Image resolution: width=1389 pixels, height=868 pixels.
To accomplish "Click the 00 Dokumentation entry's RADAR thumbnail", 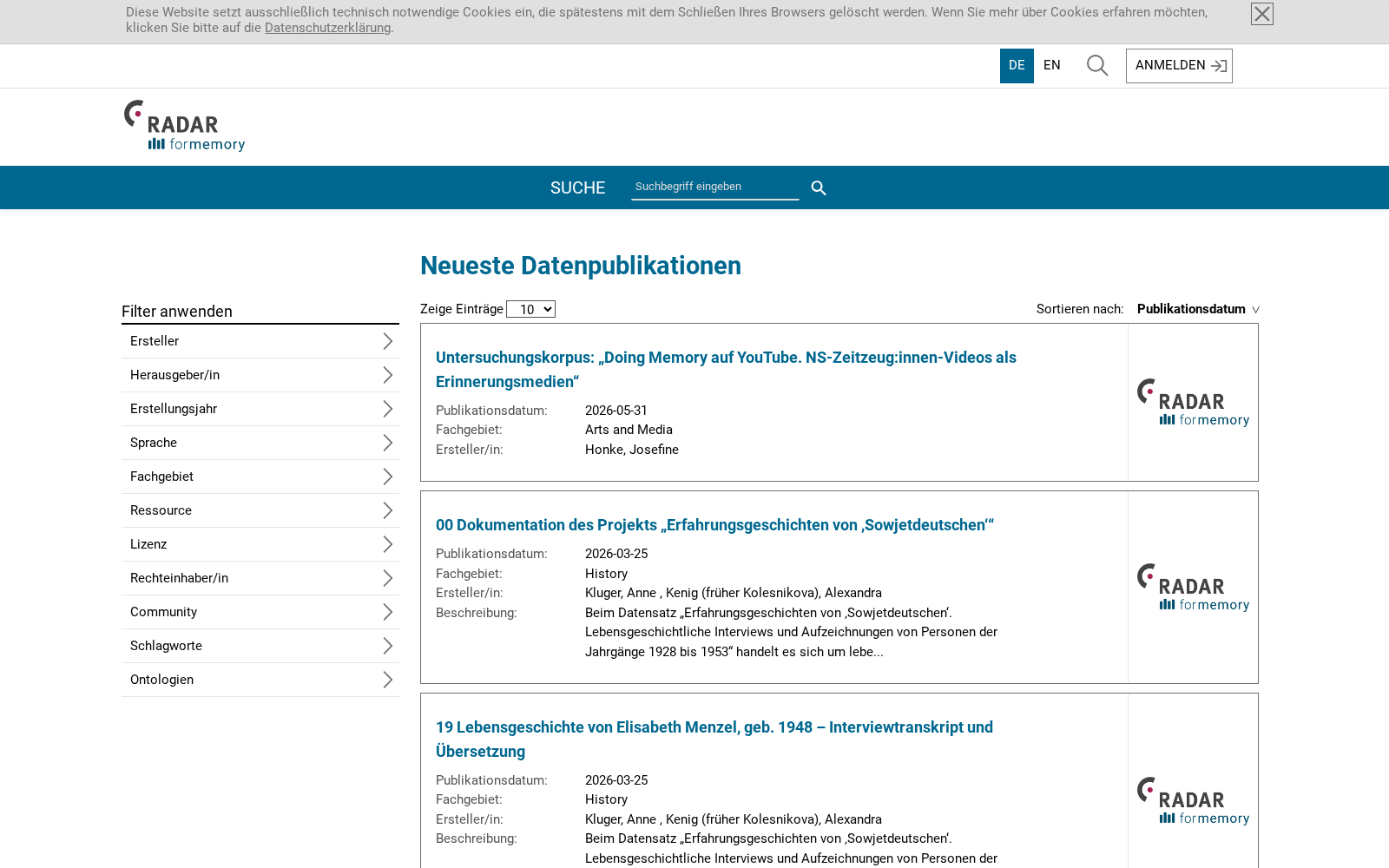I will pyautogui.click(x=1193, y=588).
